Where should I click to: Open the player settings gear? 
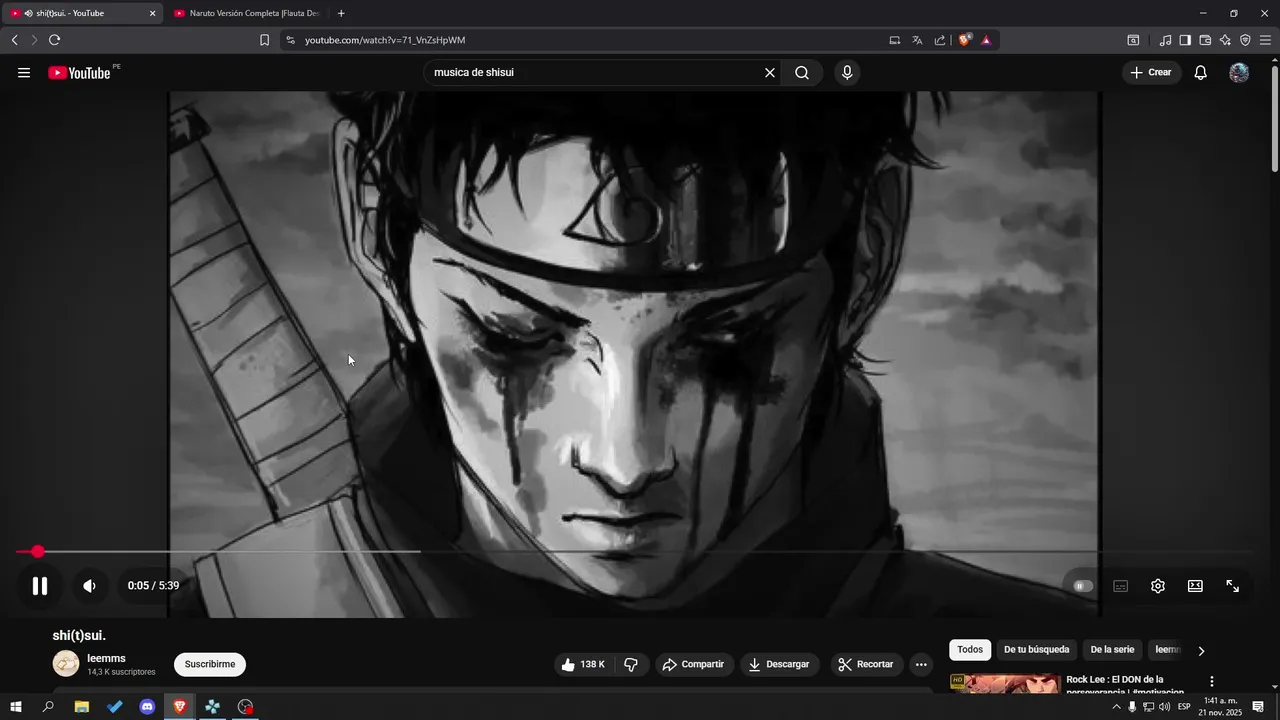pos(1158,586)
